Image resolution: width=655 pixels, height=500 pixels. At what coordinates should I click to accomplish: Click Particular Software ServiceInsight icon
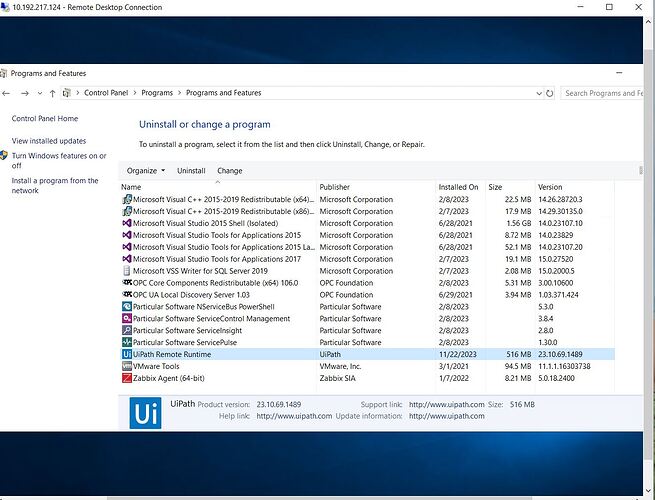tap(127, 330)
